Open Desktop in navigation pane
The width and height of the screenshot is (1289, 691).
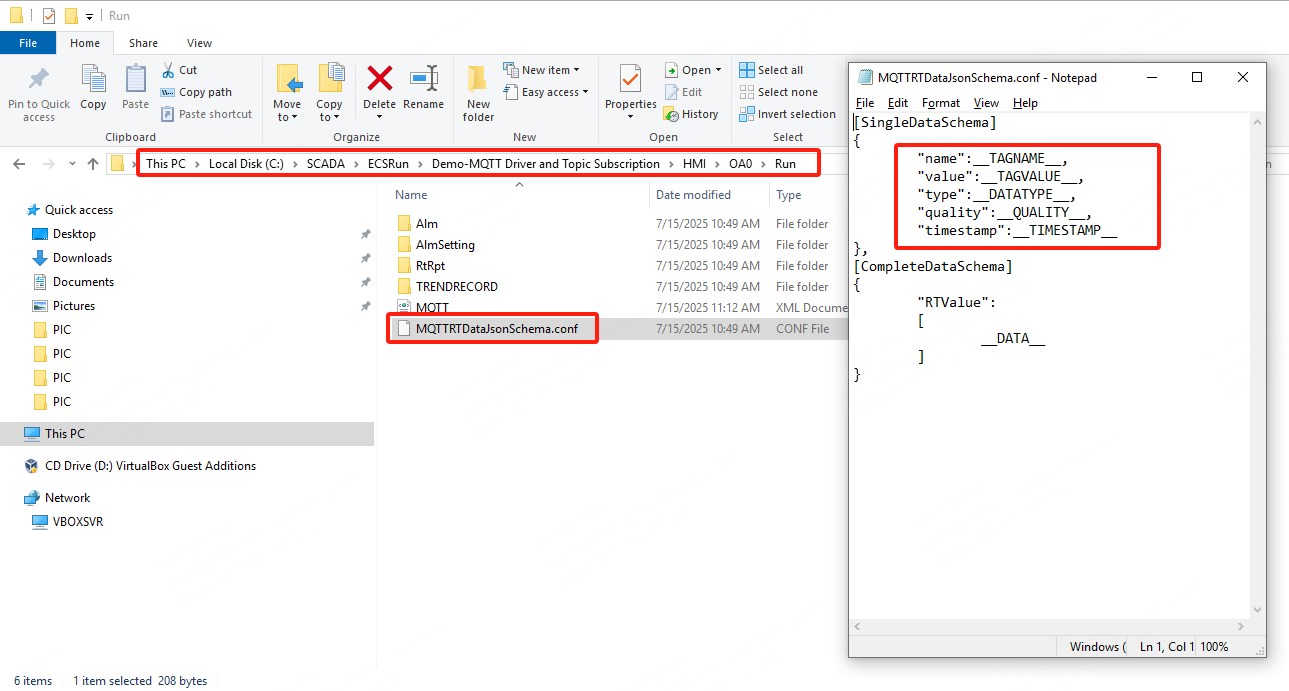coord(74,234)
